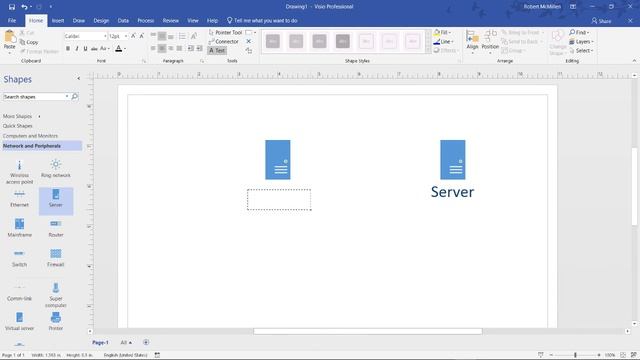The width and height of the screenshot is (640, 360).
Task: Toggle italic formatting
Action: (x=77, y=49)
